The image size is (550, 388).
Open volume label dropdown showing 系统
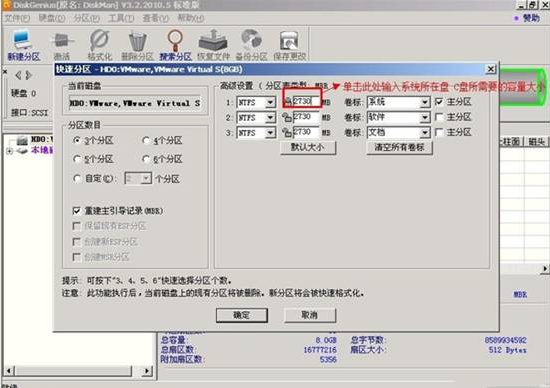[x=424, y=102]
